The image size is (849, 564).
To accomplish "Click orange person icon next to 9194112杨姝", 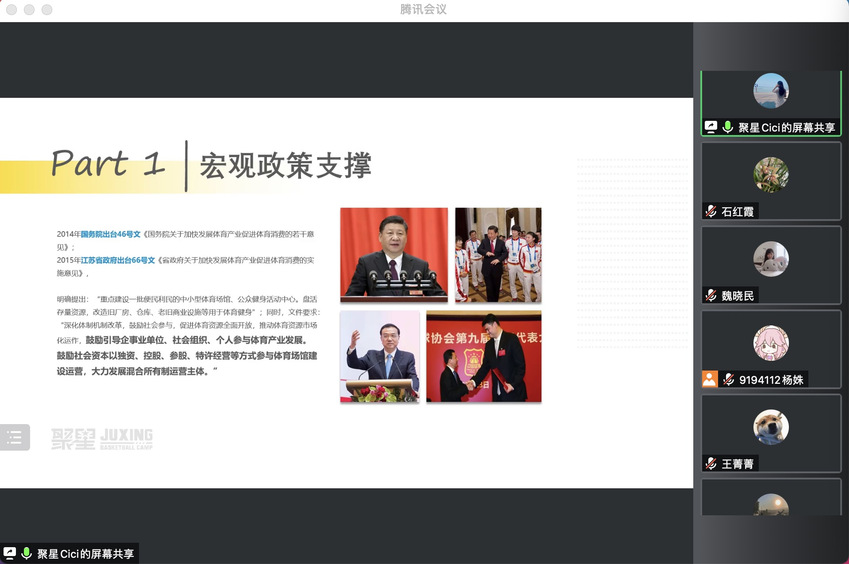I will [710, 379].
